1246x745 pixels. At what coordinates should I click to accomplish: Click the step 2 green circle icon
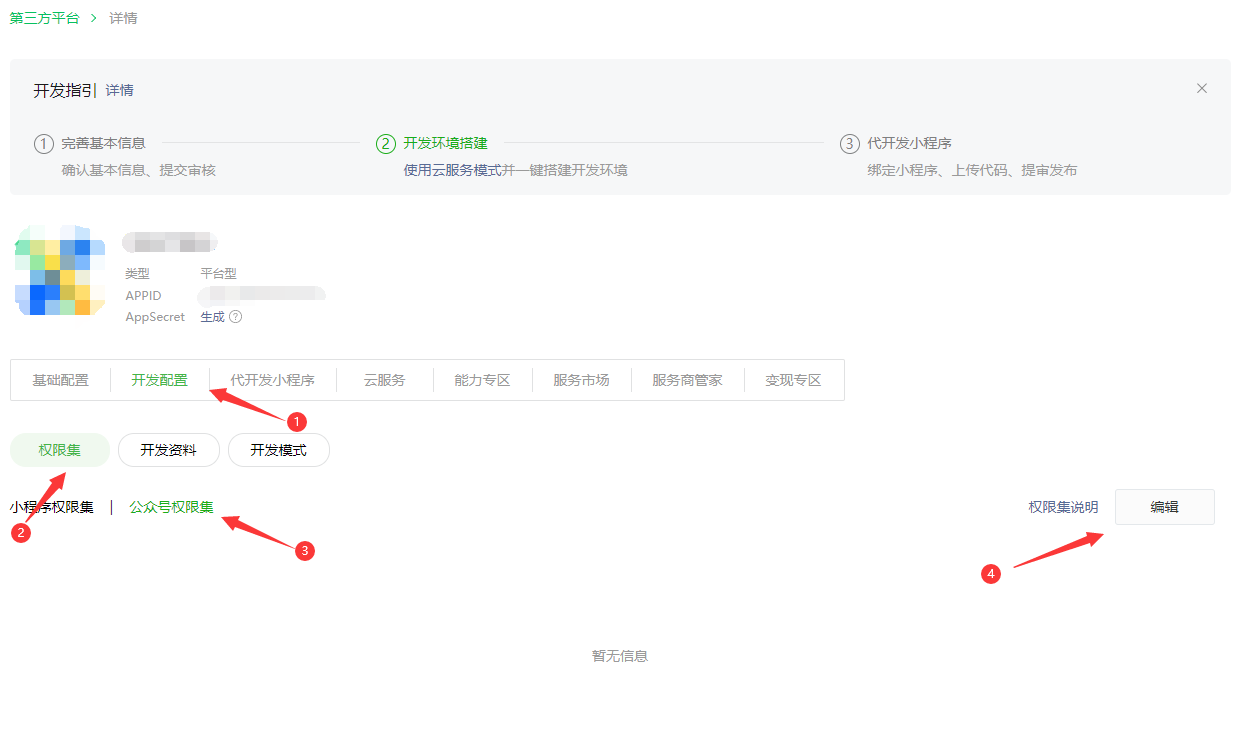[385, 144]
